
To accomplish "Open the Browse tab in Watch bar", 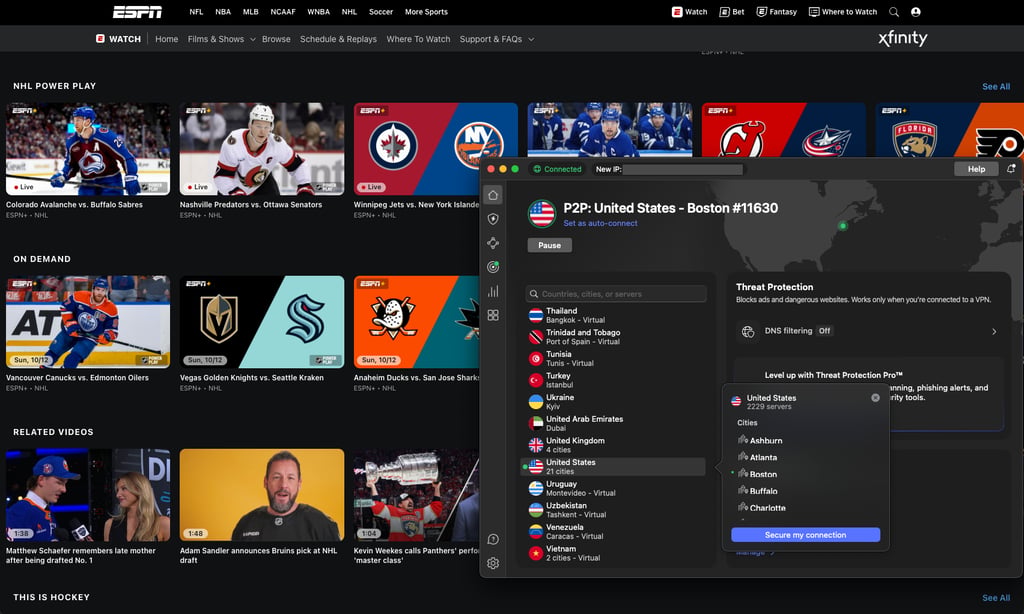I will click(276, 39).
